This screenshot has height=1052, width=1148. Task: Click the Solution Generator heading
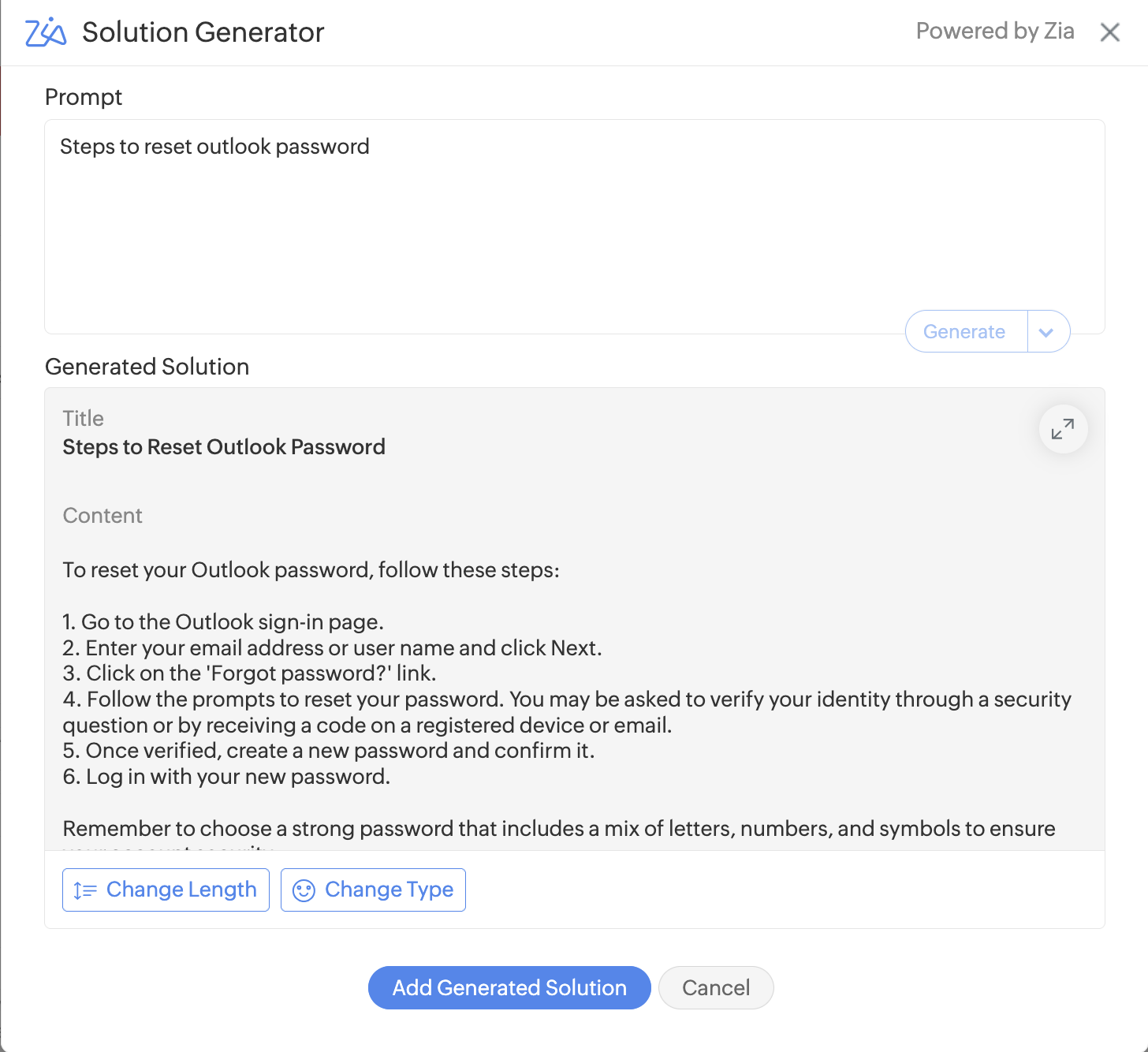pyautogui.click(x=203, y=32)
